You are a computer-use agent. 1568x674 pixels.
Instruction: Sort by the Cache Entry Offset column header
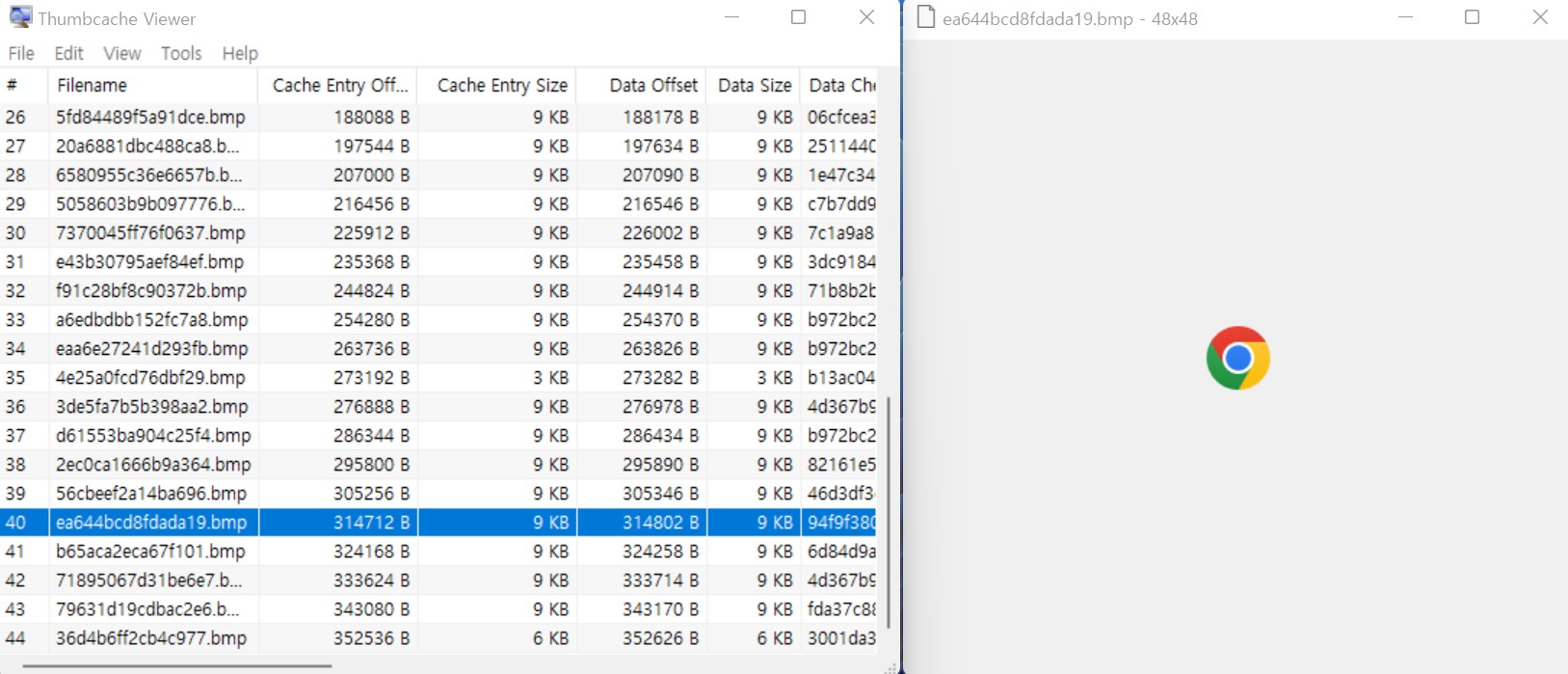click(x=337, y=85)
